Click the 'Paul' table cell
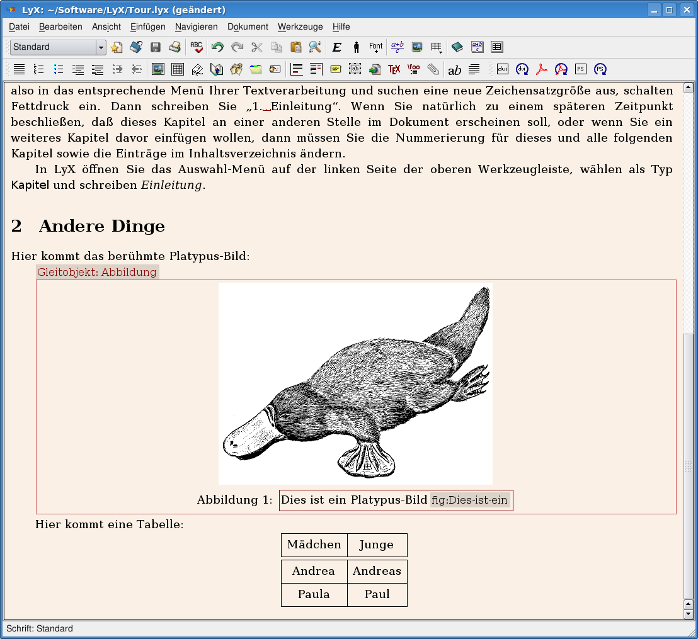The height and width of the screenshot is (639, 698). tap(377, 594)
